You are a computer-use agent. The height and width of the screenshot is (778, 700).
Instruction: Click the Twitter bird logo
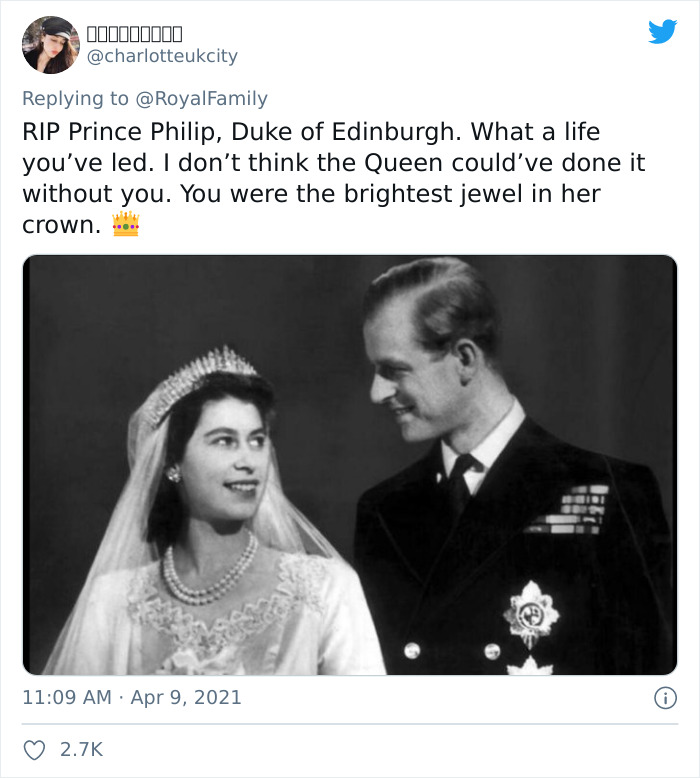(662, 32)
